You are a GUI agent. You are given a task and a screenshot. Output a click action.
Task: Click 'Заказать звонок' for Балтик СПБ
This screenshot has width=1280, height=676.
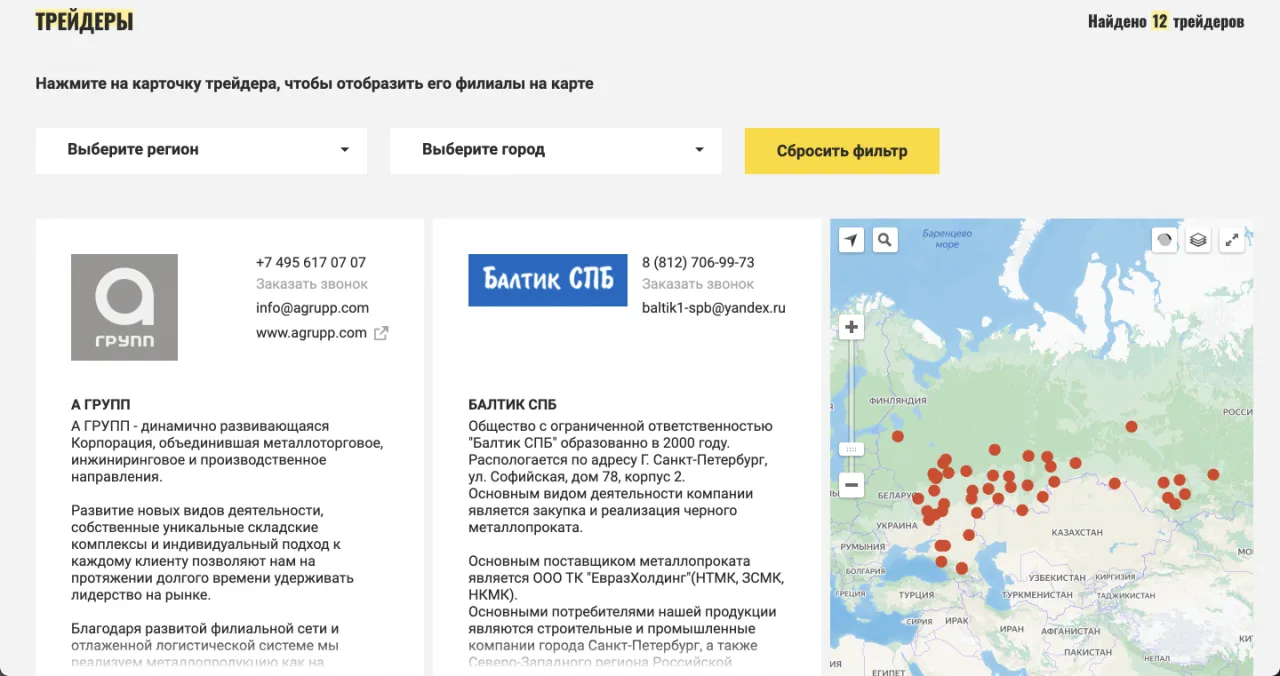tap(697, 284)
